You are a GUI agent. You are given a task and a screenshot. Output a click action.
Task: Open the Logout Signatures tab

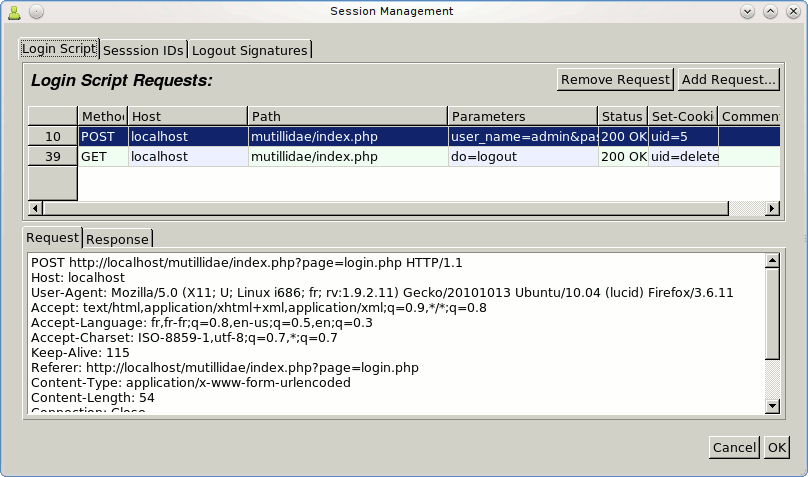click(x=250, y=49)
